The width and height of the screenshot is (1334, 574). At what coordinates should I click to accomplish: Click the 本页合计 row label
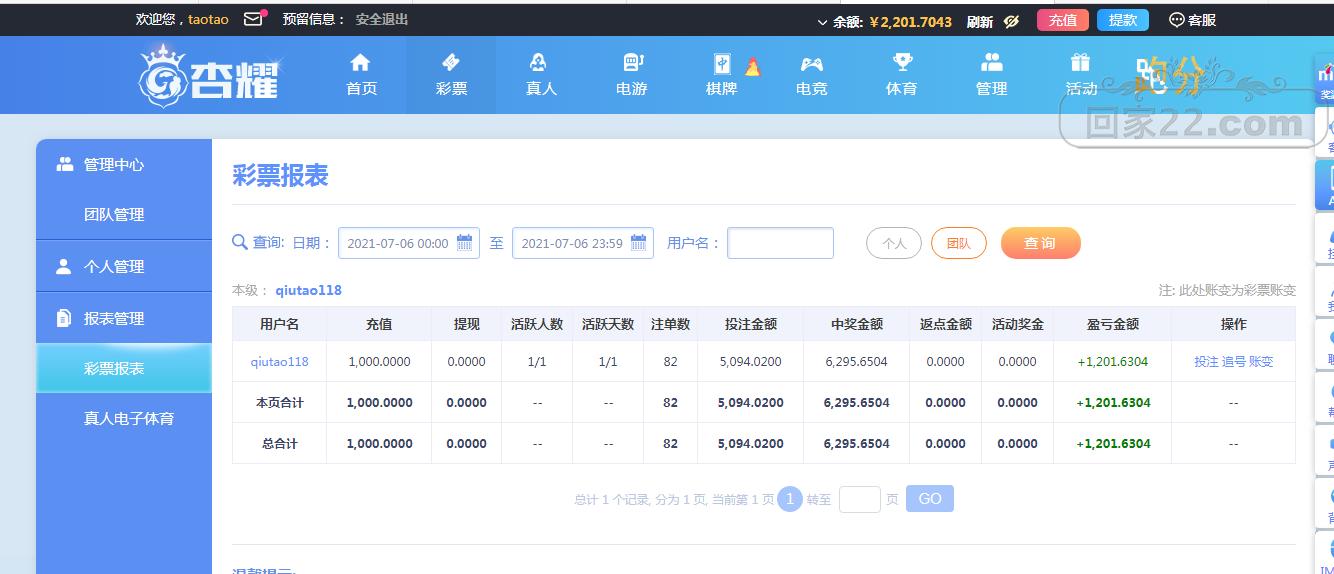pos(280,403)
